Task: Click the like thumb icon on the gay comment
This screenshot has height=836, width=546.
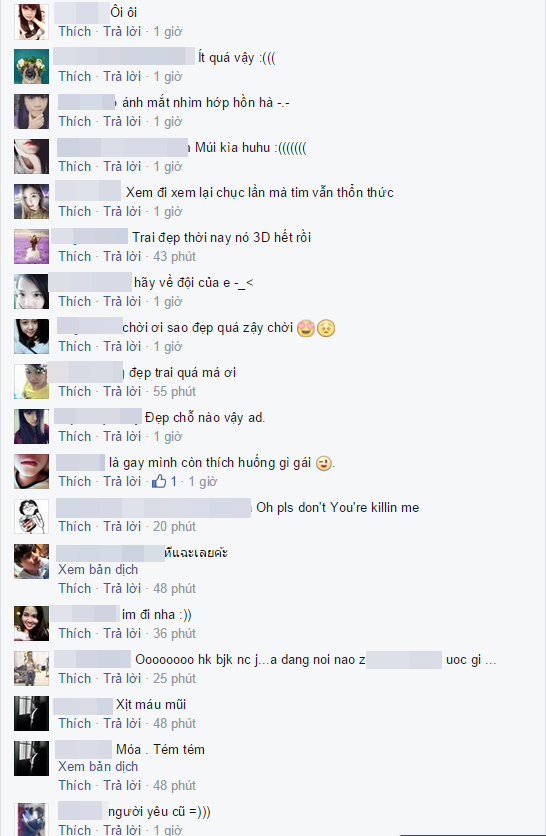Action: tap(159, 482)
